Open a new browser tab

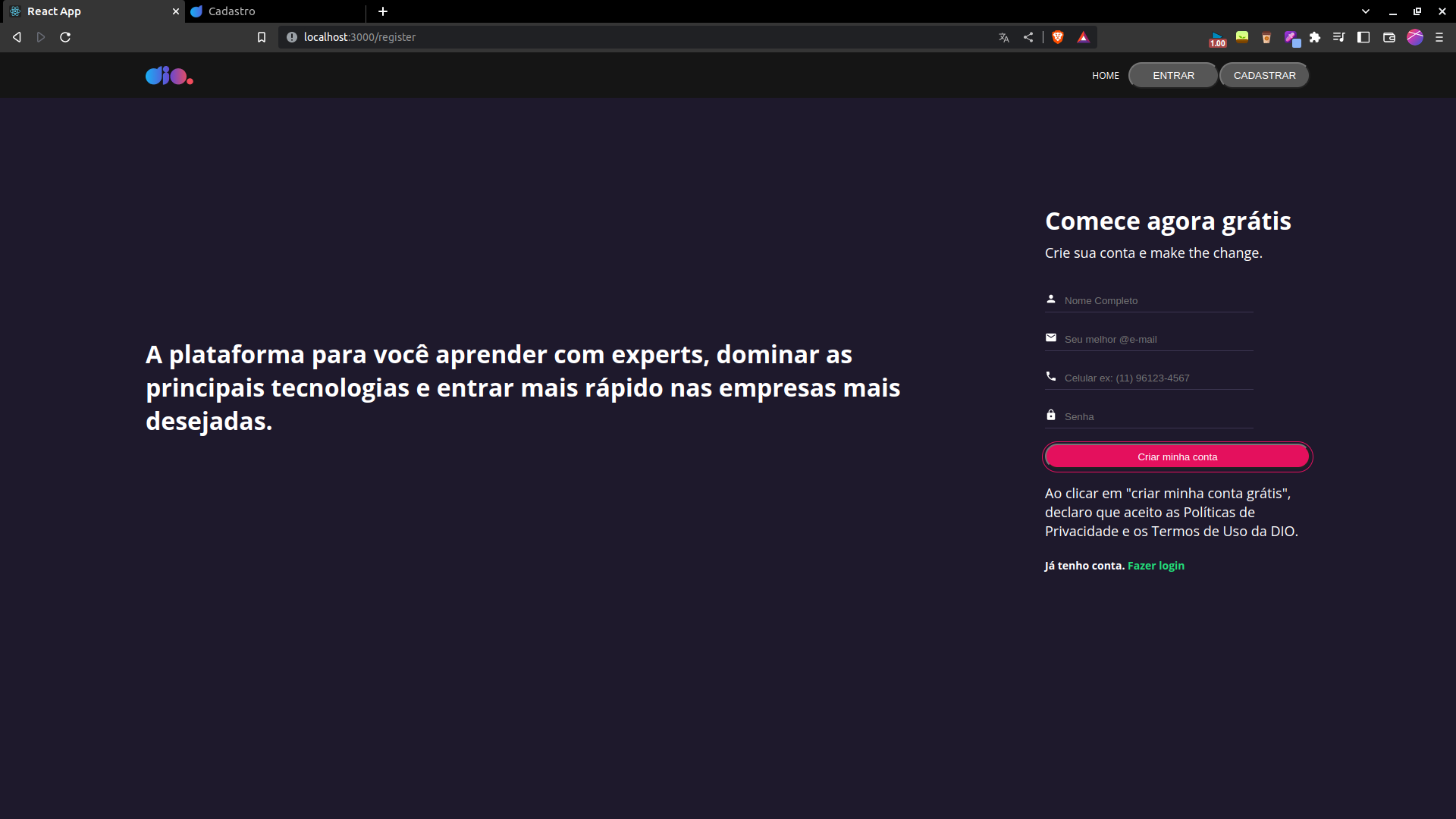coord(383,11)
